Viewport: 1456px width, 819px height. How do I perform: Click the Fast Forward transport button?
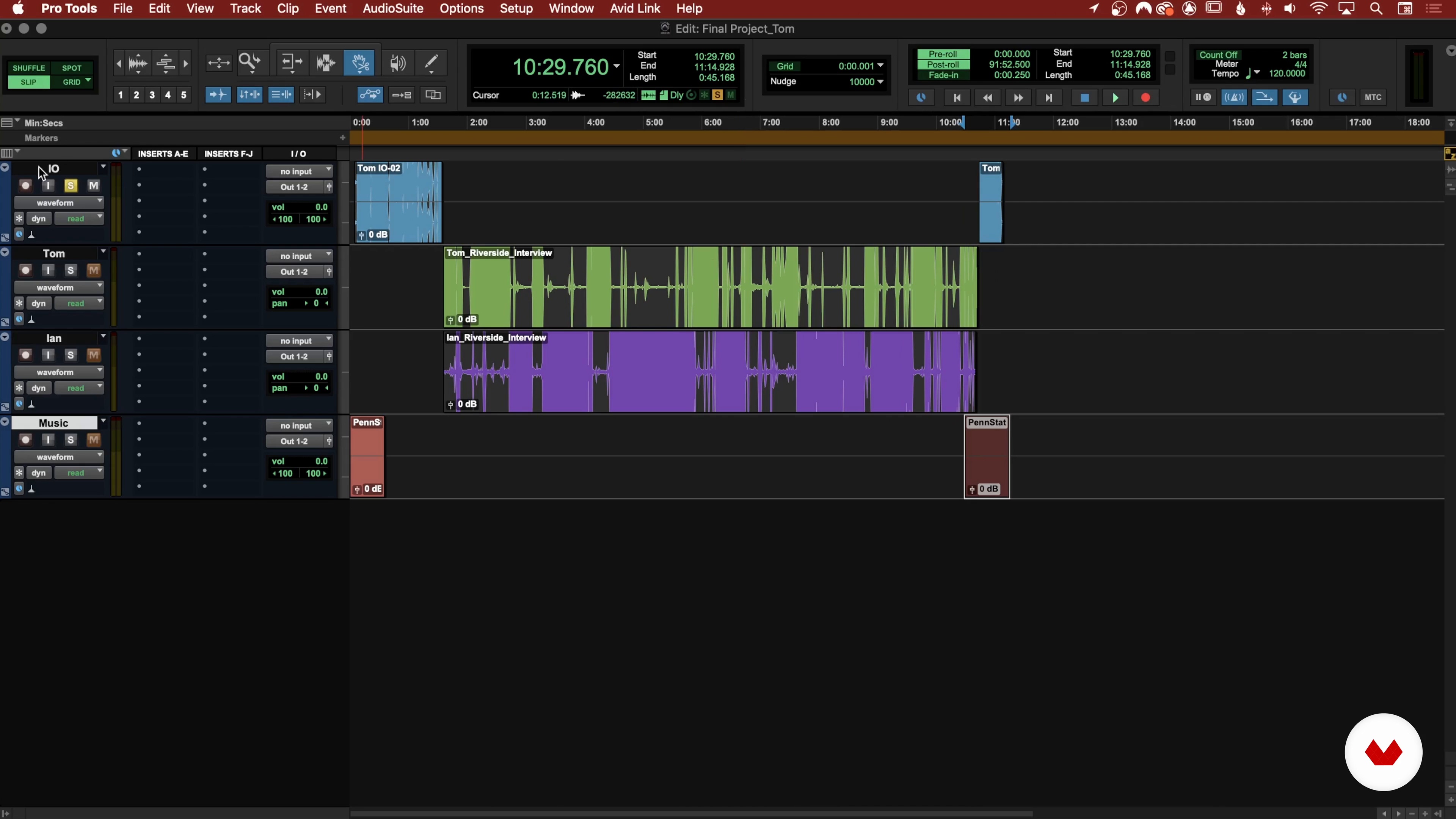click(x=1018, y=98)
